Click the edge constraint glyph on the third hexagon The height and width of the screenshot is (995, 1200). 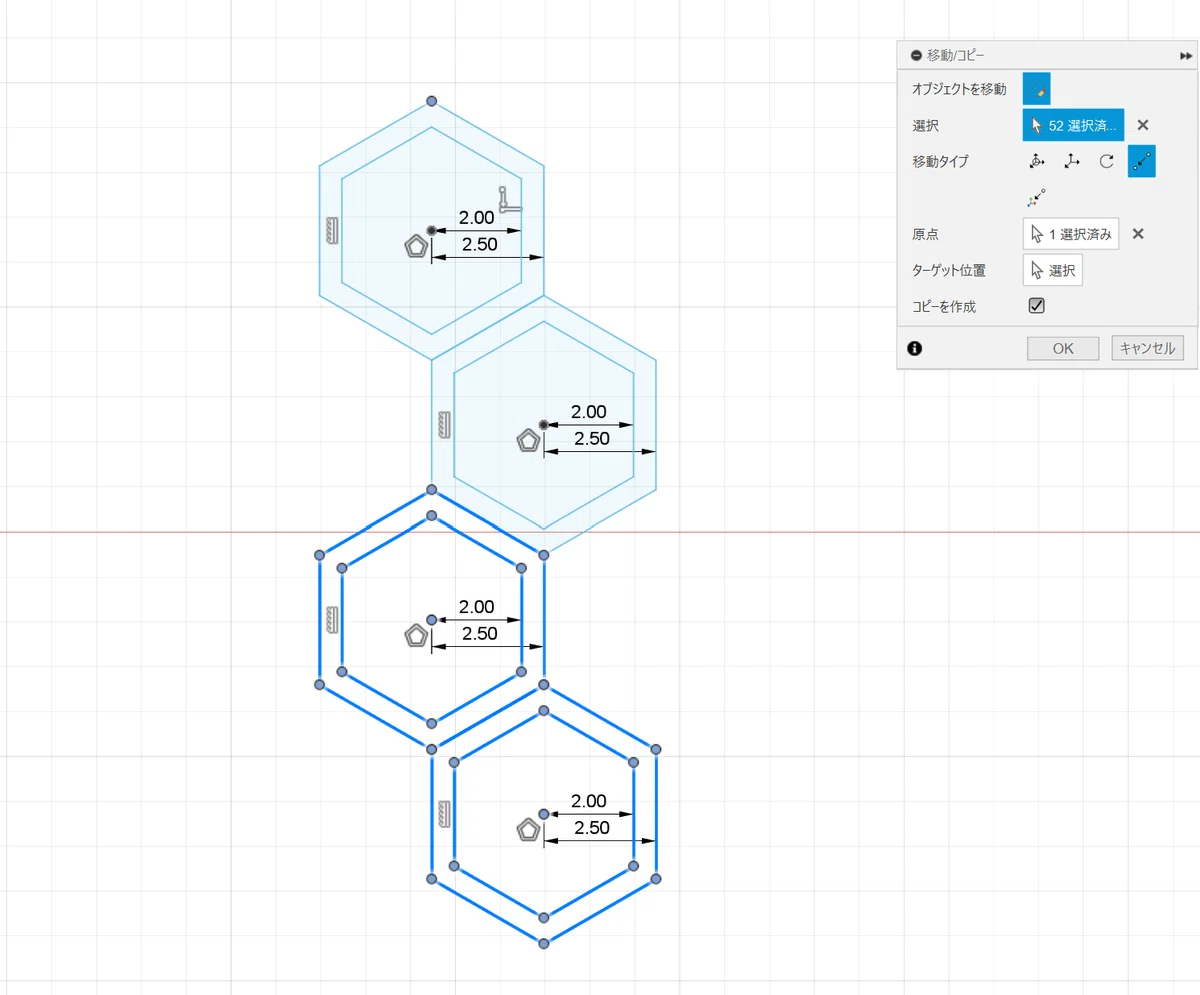(333, 620)
